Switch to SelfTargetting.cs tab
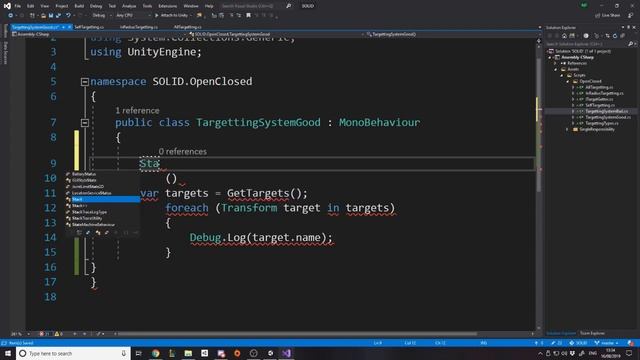 (x=89, y=27)
